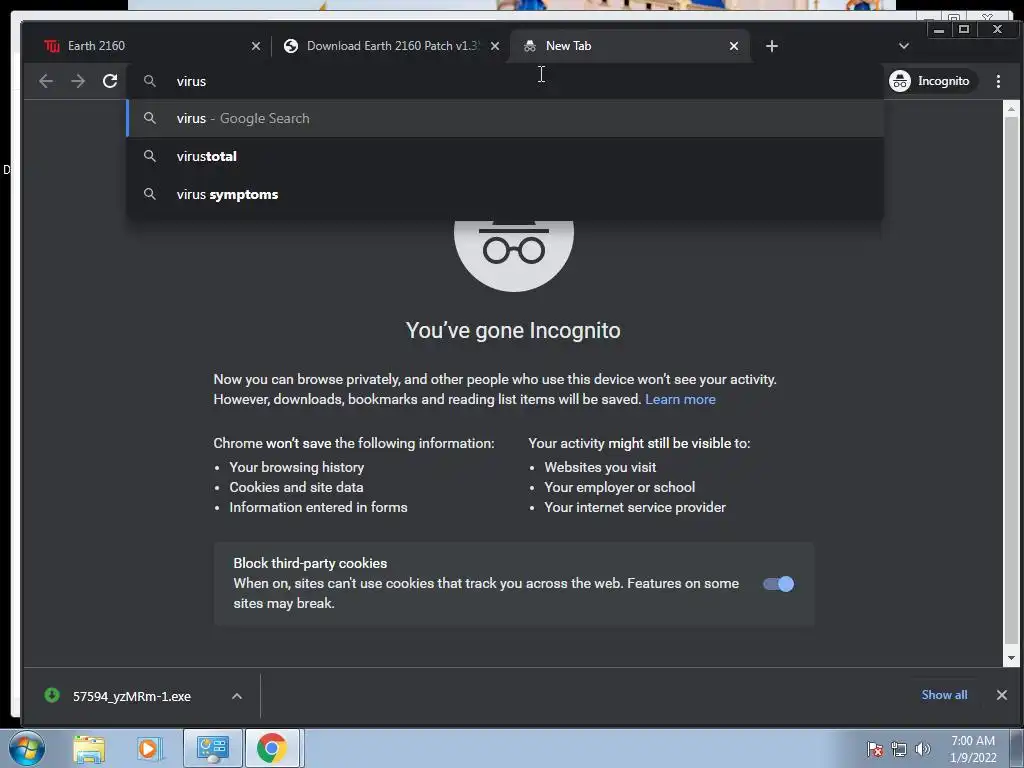Close the Earth 2160 tab
The image size is (1024, 768).
256,46
